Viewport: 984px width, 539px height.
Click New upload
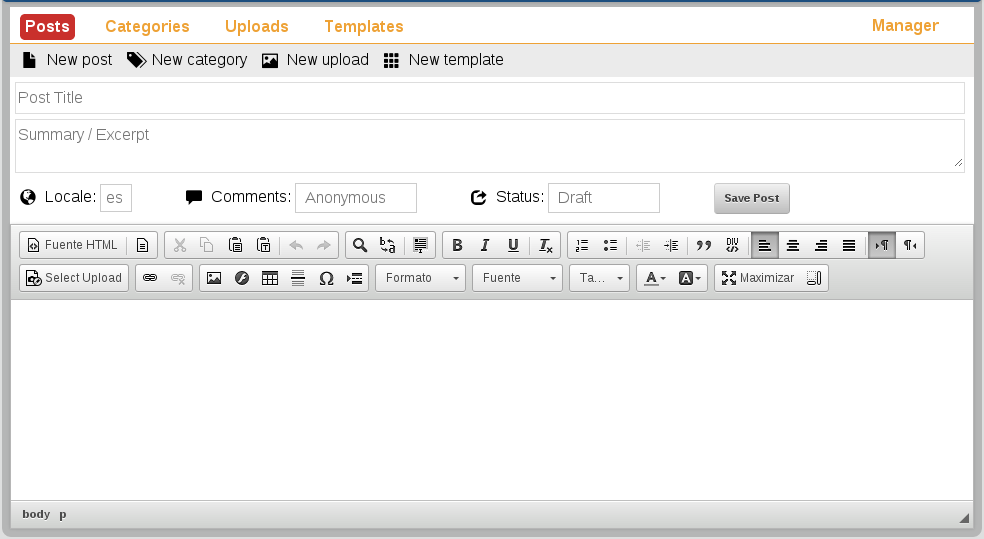point(315,60)
